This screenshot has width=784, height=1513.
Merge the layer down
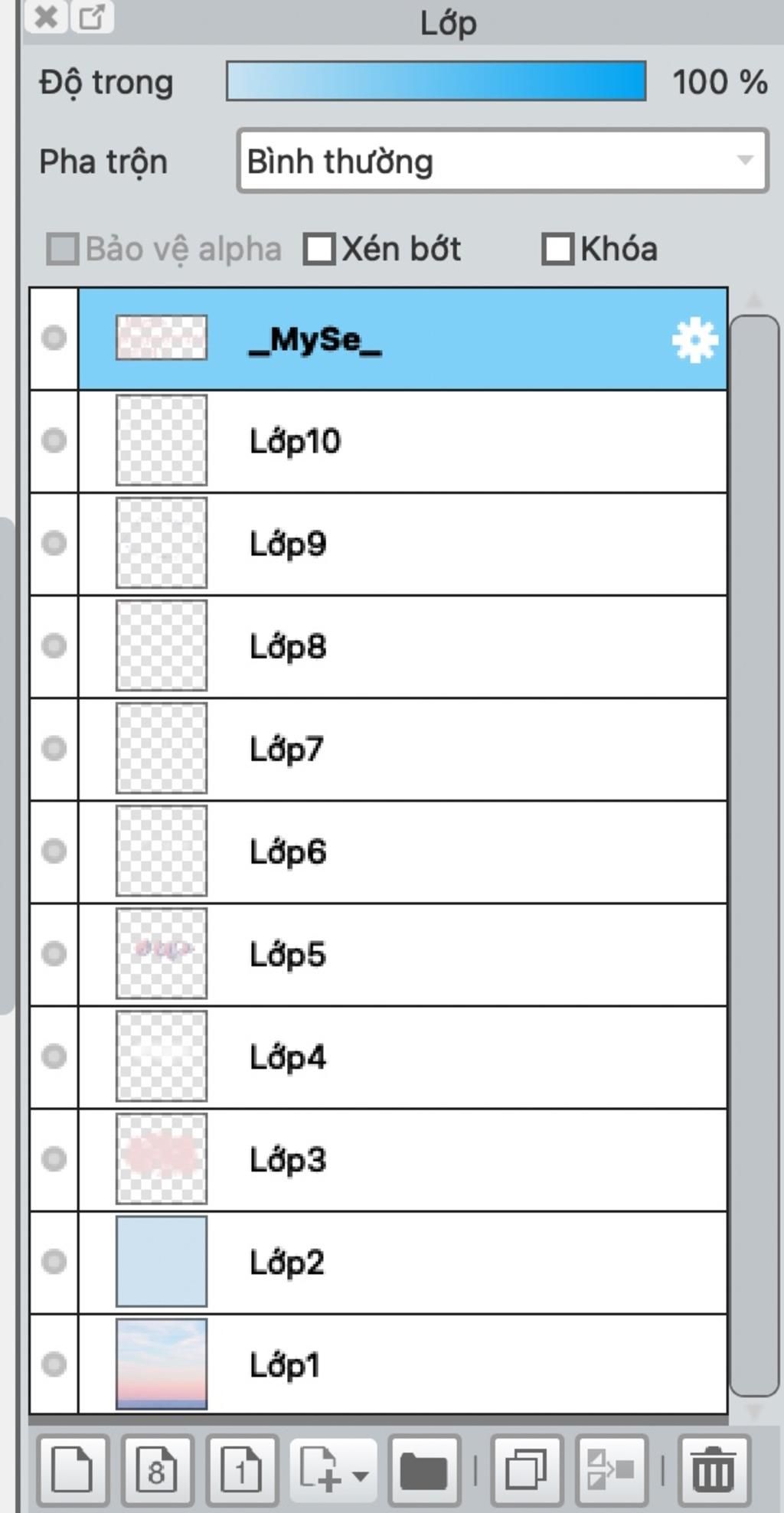click(610, 1469)
